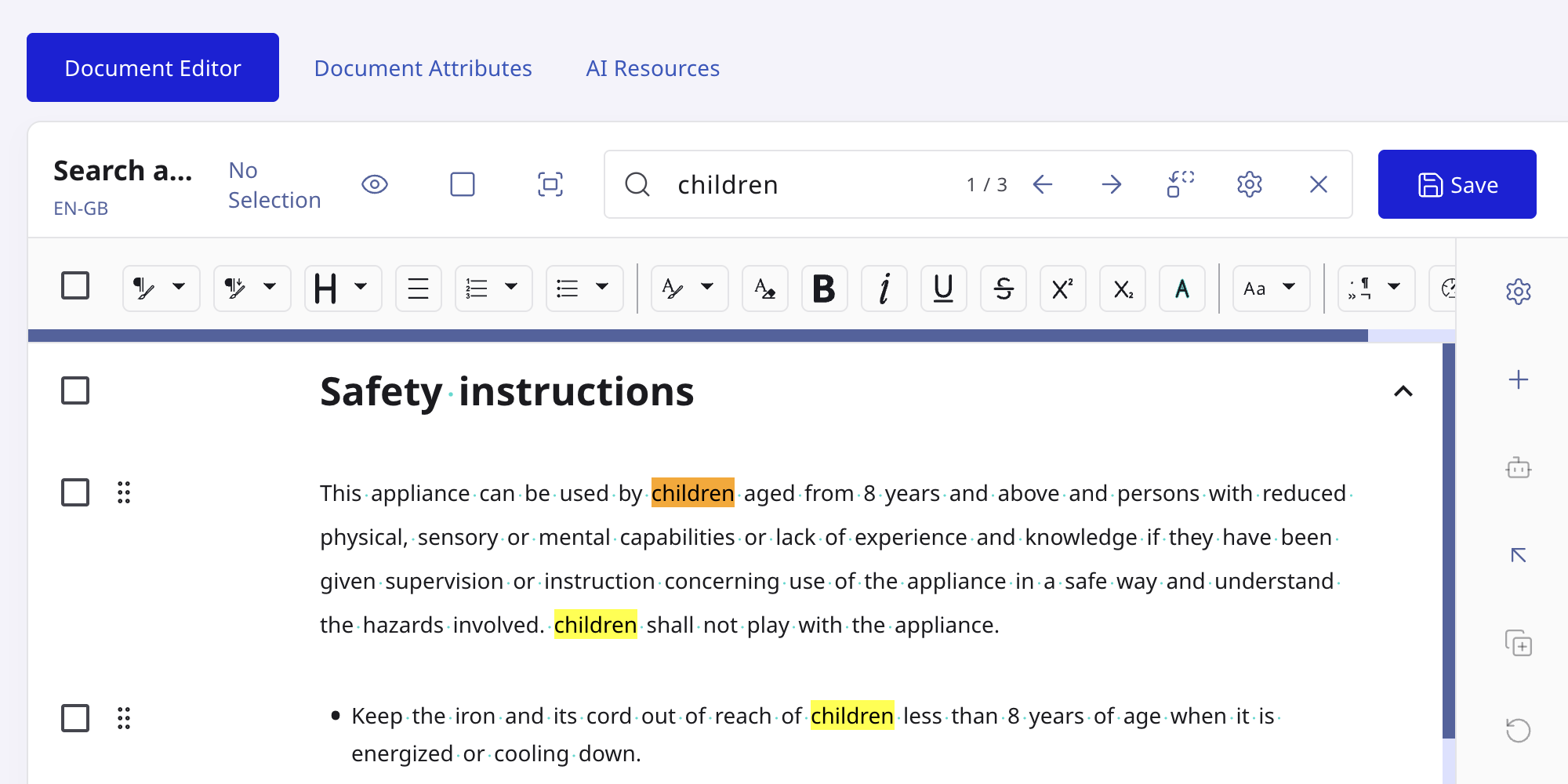Click the partially visible rightmost toolbar icon
The height and width of the screenshot is (784, 1568).
(1444, 289)
